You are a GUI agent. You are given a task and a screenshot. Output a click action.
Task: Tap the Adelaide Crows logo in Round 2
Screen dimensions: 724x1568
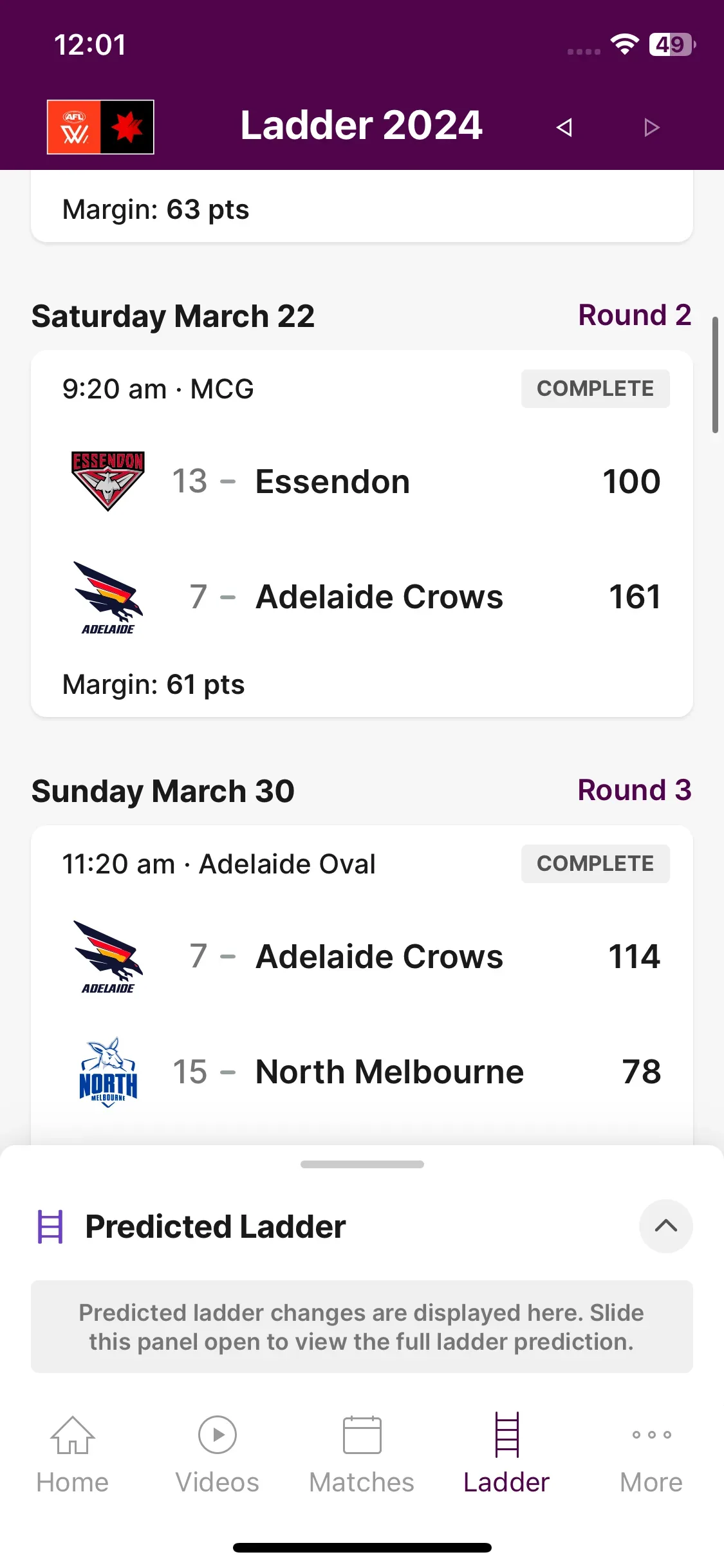coord(107,597)
